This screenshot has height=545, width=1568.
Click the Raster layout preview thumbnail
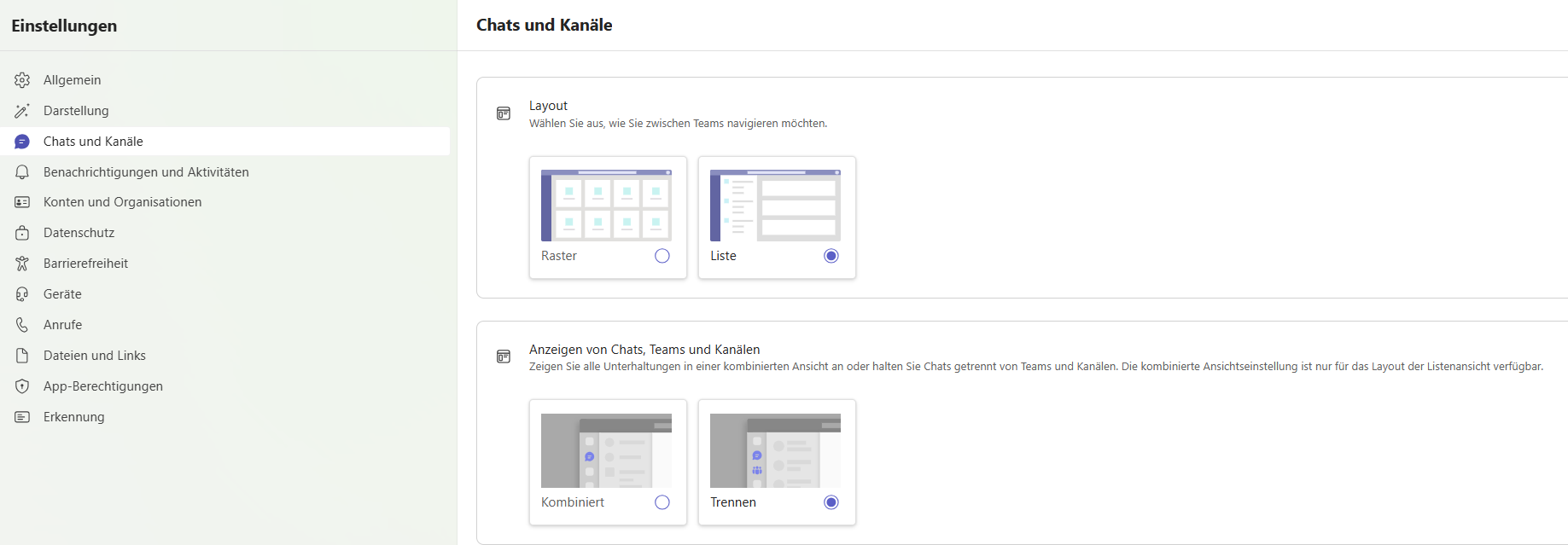click(606, 206)
